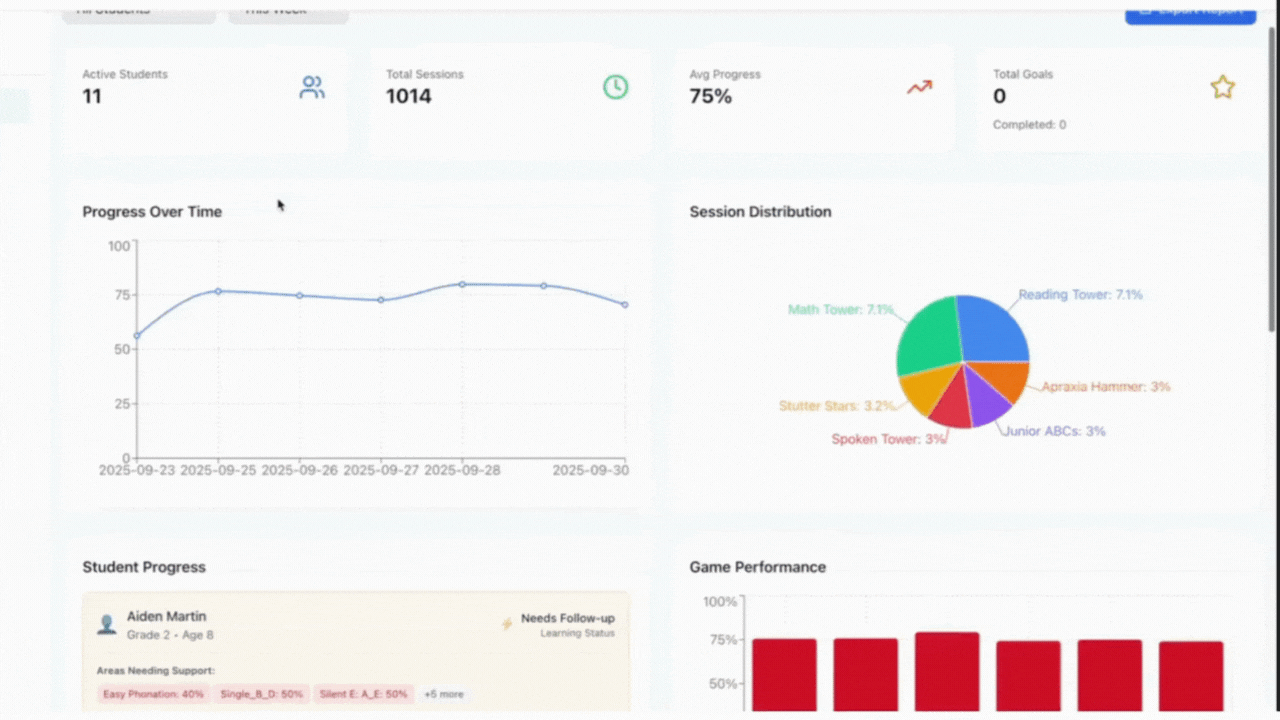Viewport: 1280px width, 720px height.
Task: Click the Active Students people icon
Action: pyautogui.click(x=312, y=88)
